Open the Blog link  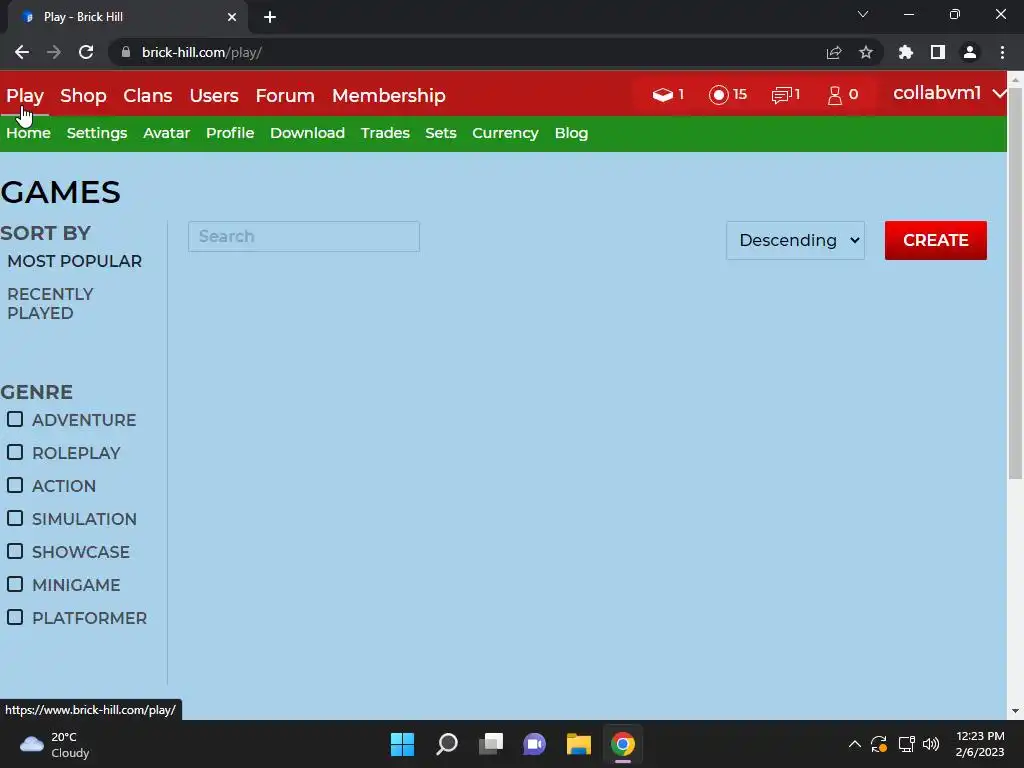[571, 133]
